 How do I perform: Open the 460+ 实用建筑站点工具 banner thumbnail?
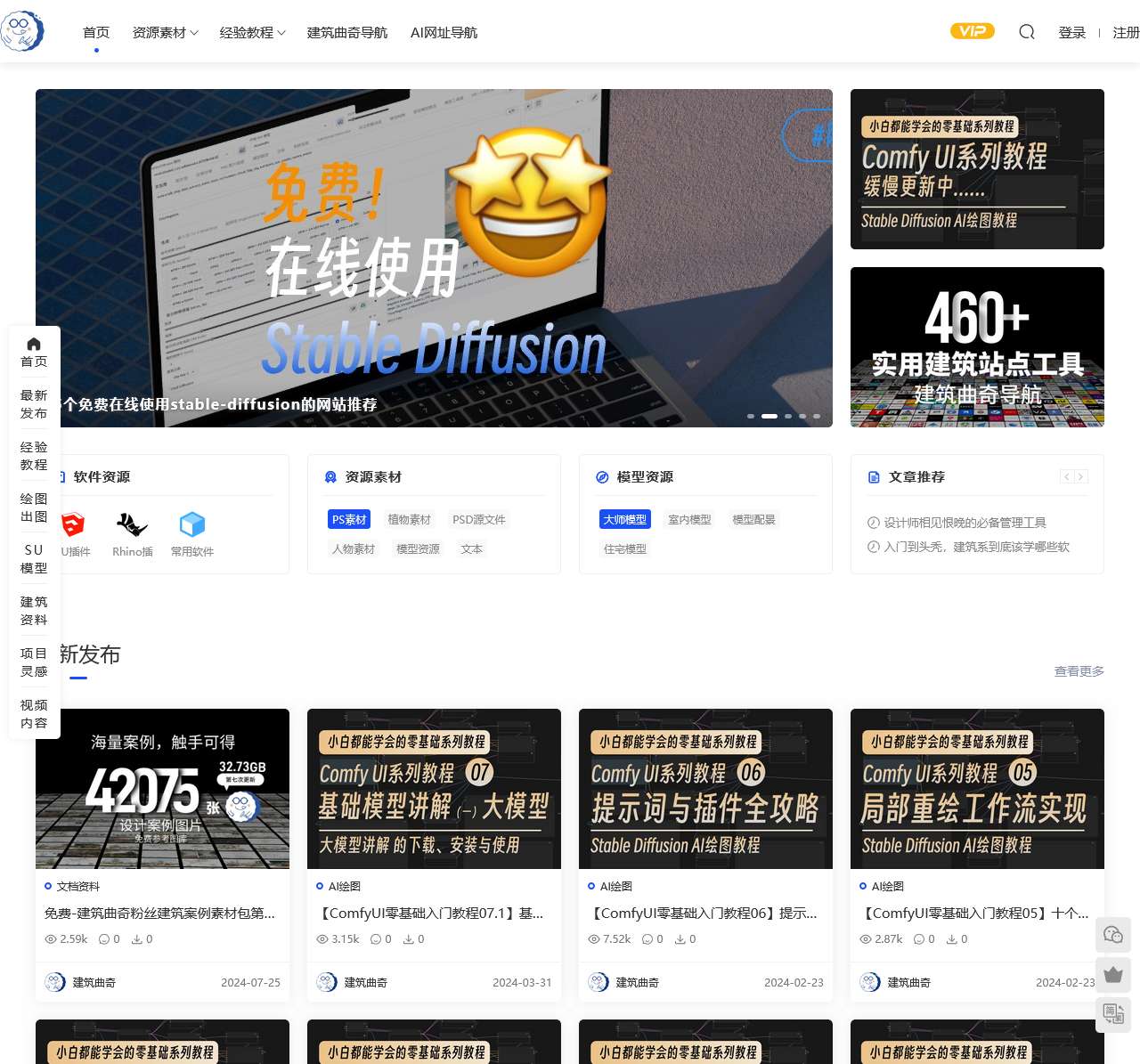pyautogui.click(x=977, y=347)
